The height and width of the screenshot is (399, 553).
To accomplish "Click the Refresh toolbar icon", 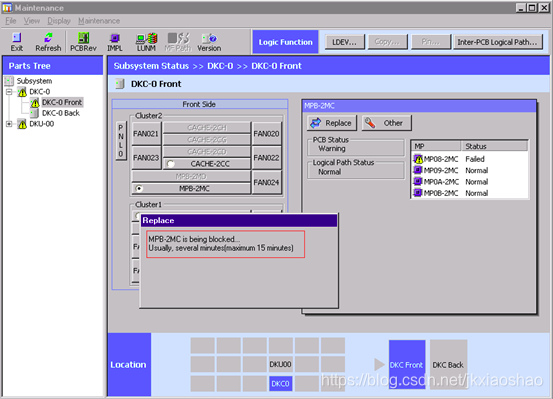I will (48, 42).
